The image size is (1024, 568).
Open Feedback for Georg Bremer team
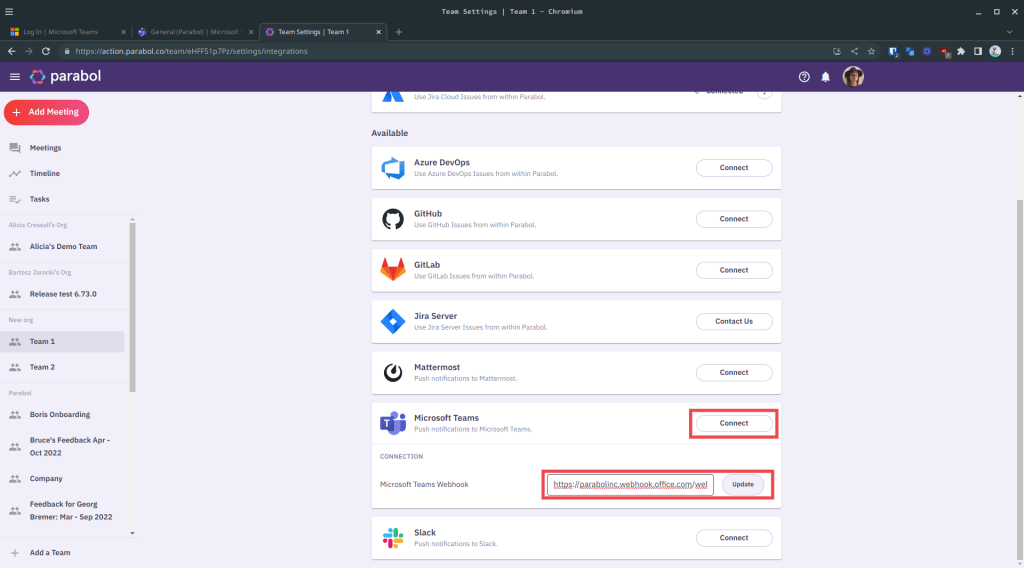[63, 511]
